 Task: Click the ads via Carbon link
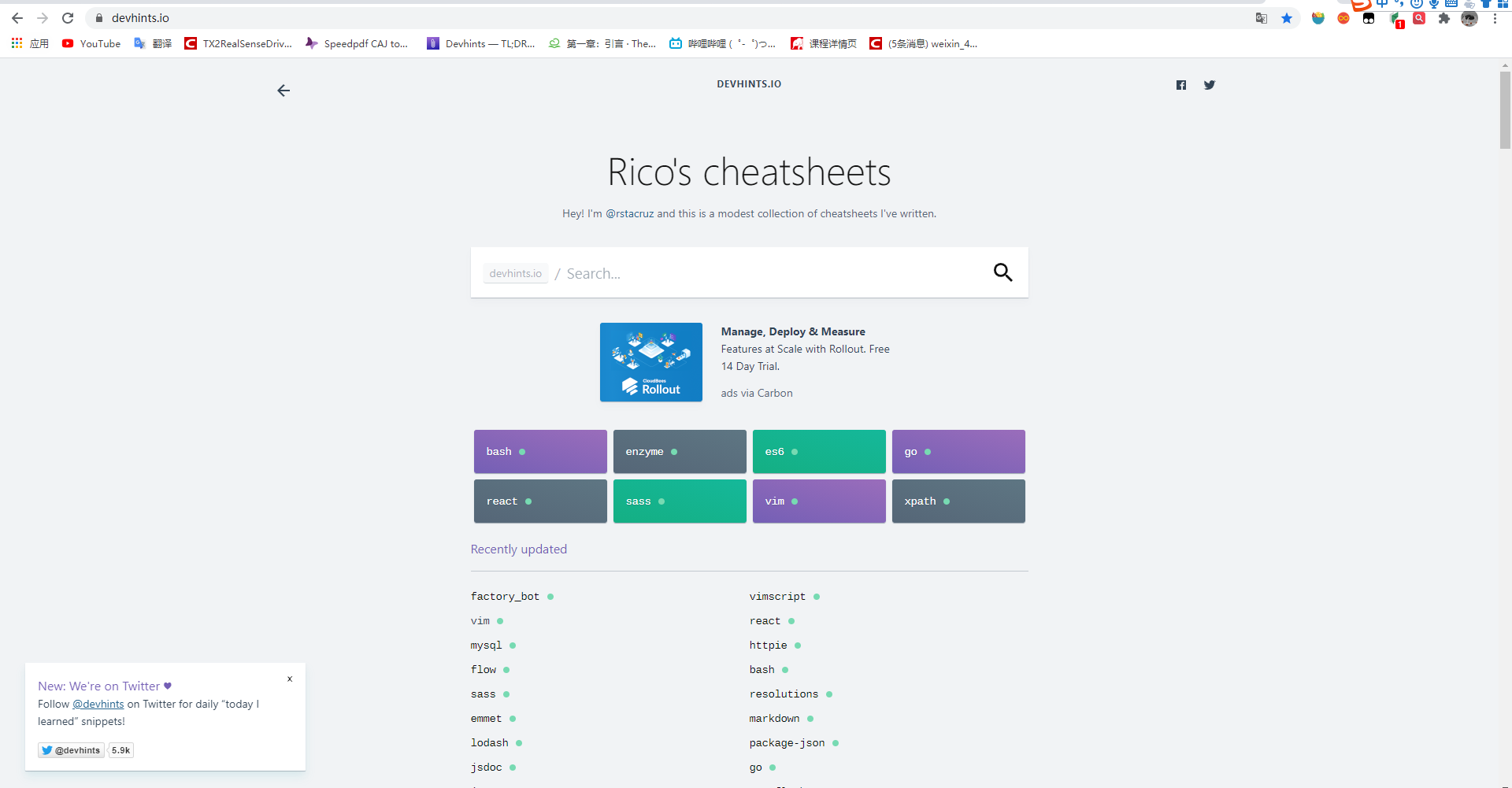click(x=757, y=393)
